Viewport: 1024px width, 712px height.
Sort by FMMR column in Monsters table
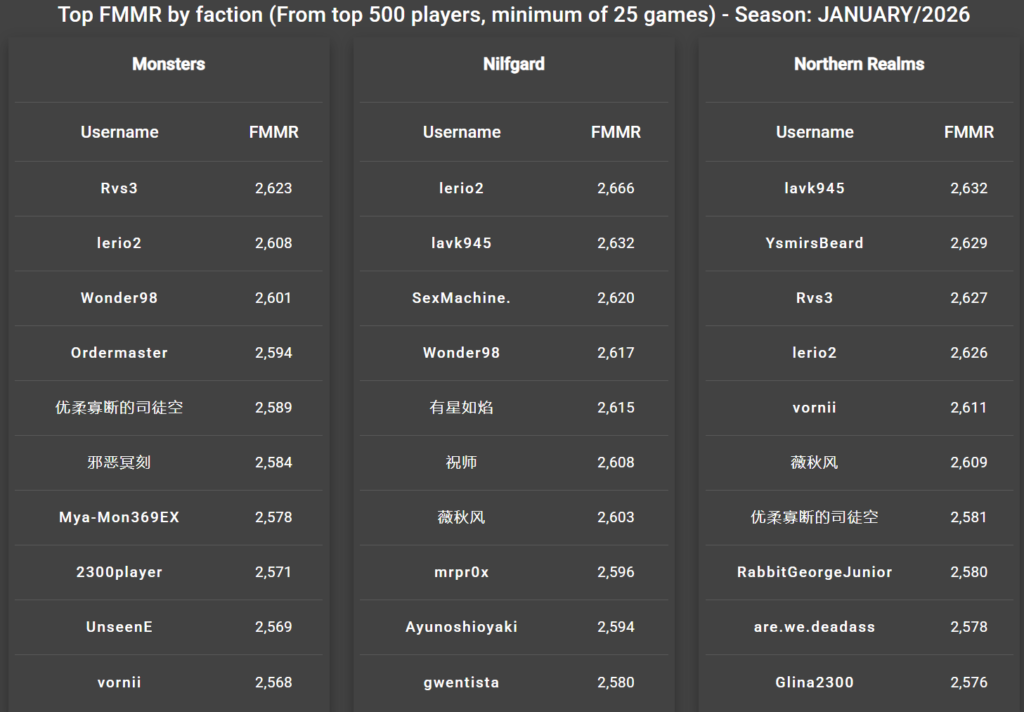[273, 132]
